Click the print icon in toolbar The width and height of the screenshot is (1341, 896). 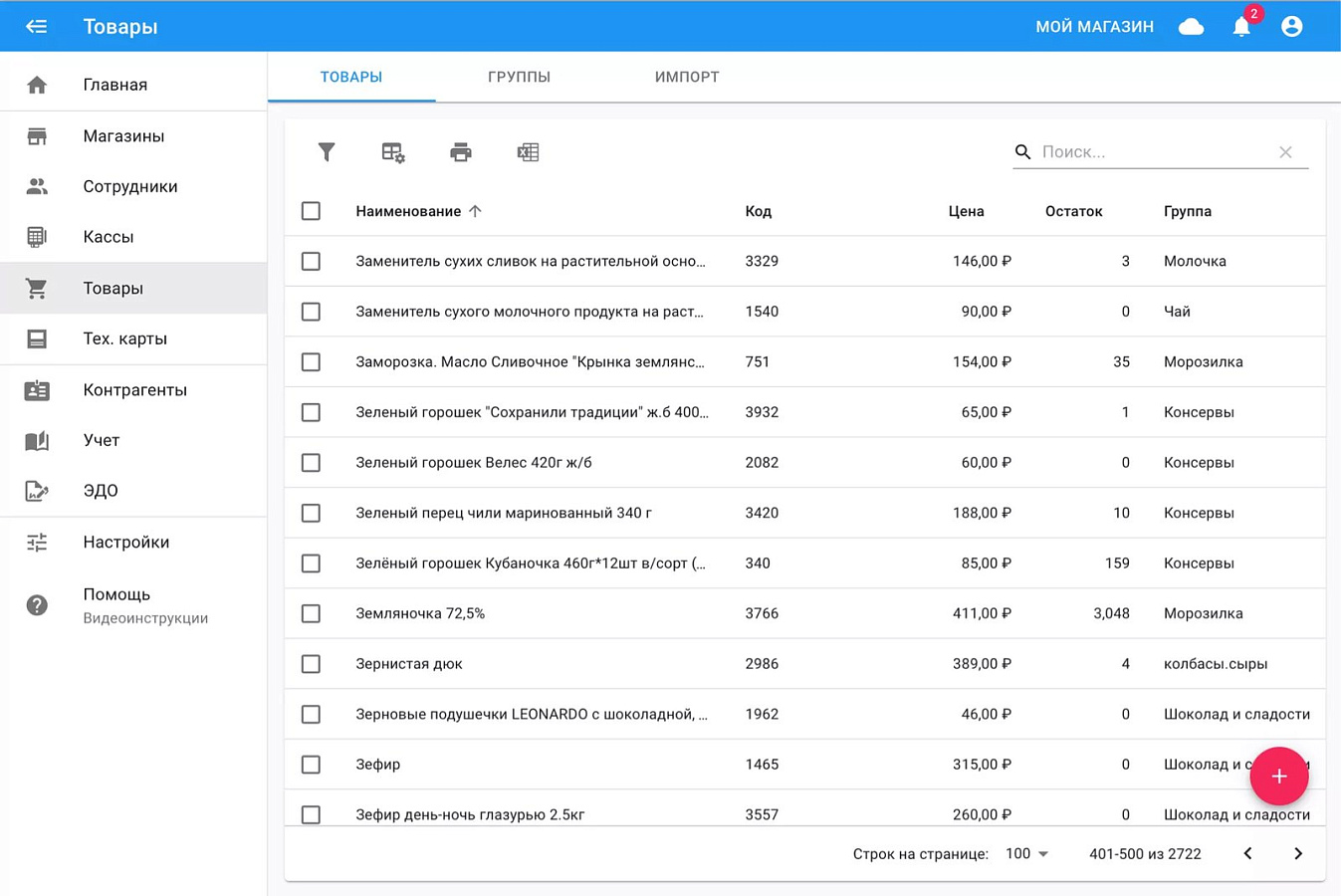[460, 152]
